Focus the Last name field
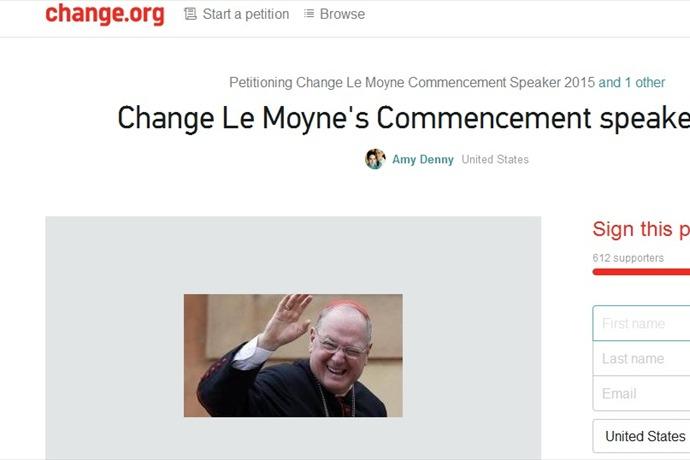The width and height of the screenshot is (690, 460). [x=641, y=358]
